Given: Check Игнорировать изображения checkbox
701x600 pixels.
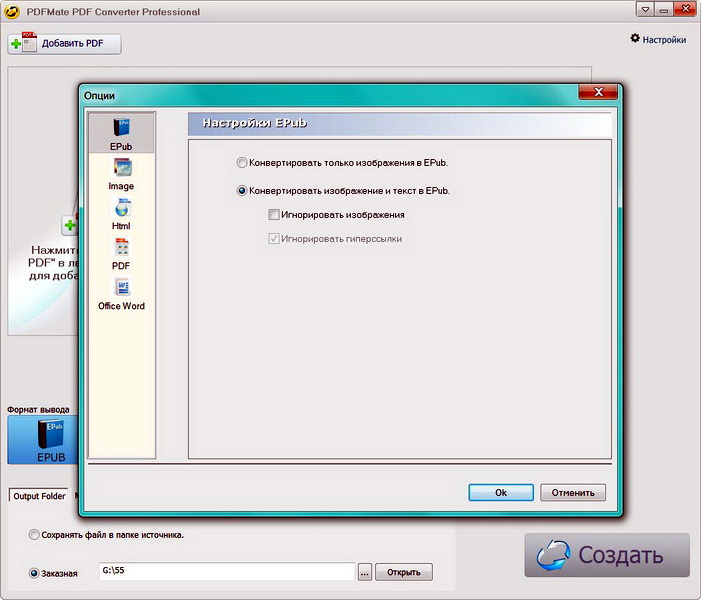Looking at the screenshot, I should pos(274,215).
